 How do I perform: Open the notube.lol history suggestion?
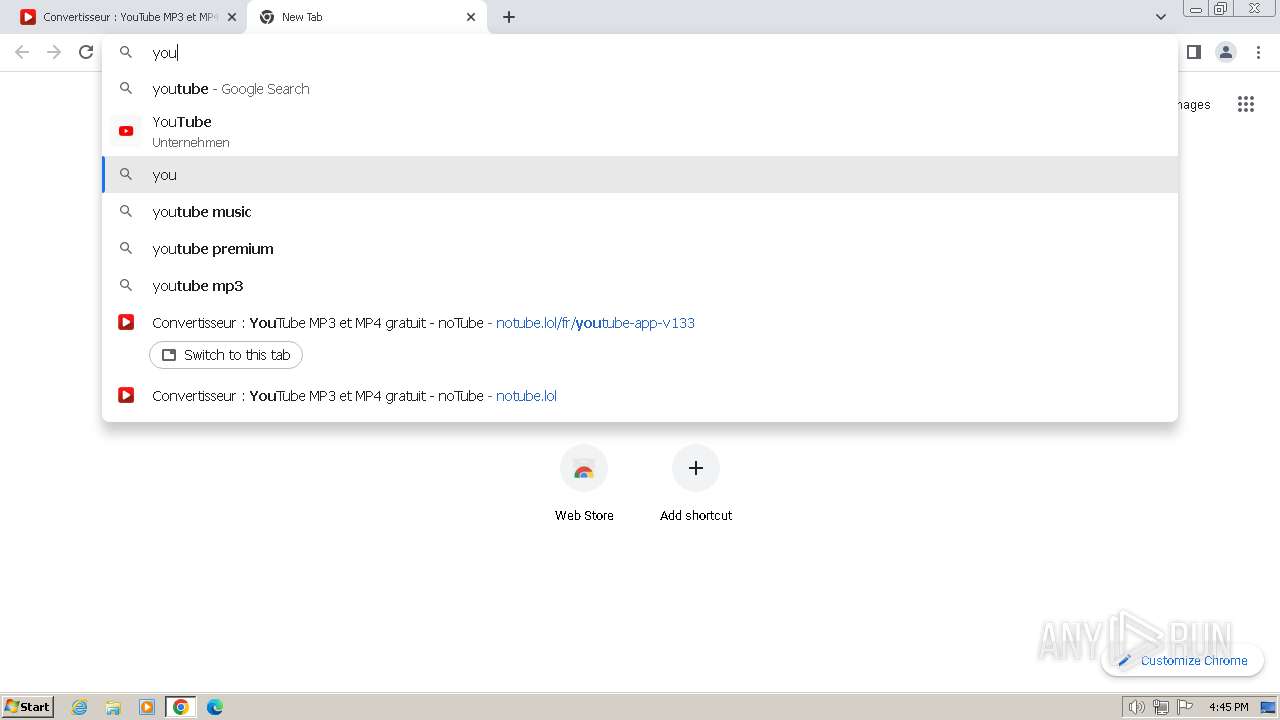click(640, 396)
